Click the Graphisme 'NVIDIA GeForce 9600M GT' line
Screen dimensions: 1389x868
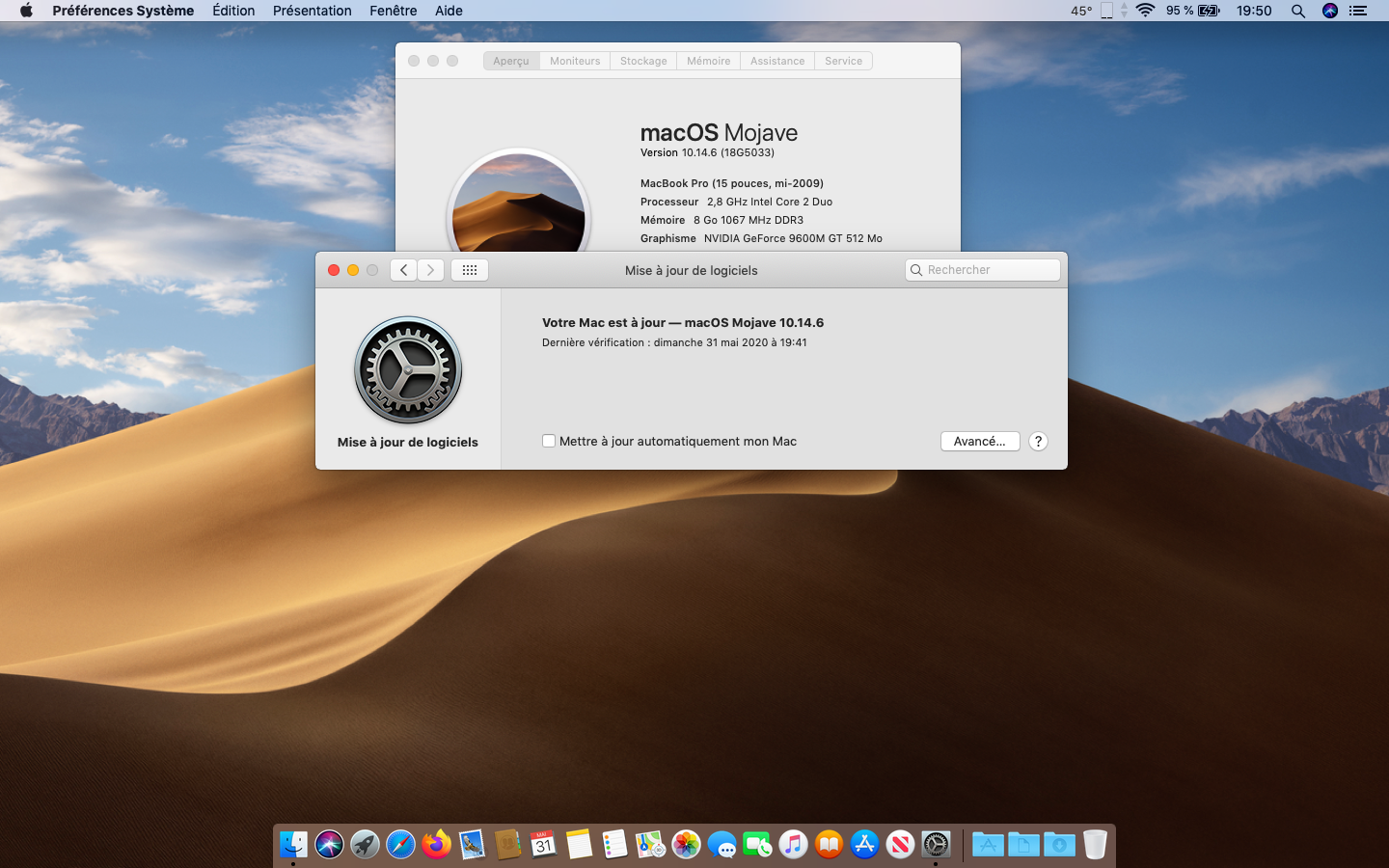tap(761, 238)
